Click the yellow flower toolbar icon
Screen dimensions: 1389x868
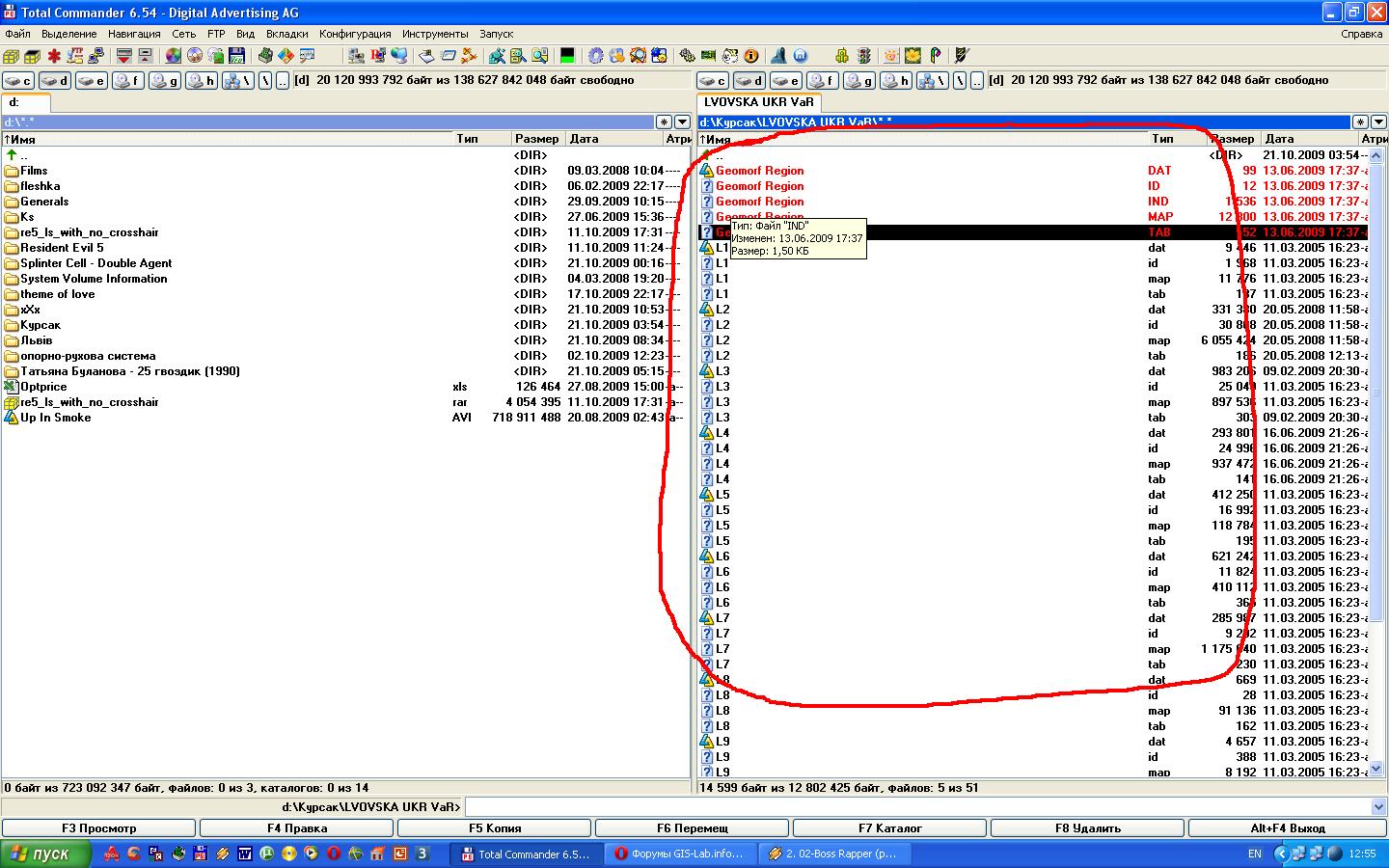[912, 56]
